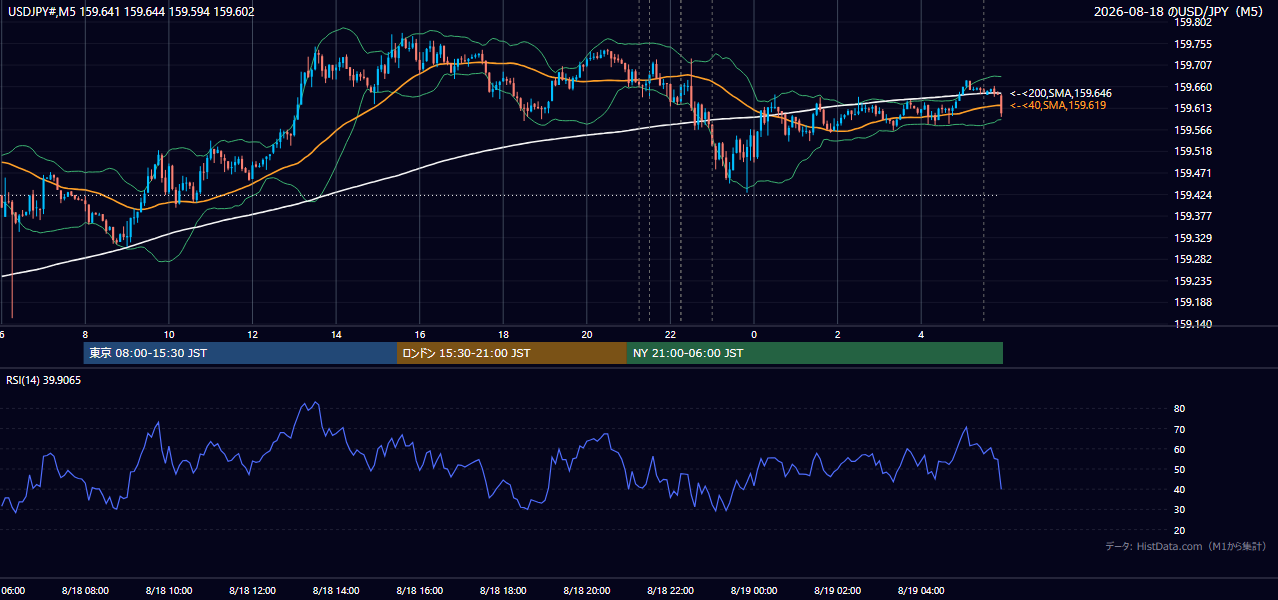This screenshot has height=600, width=1278.
Task: Select the NY 21:00-06:00 JST session bar
Action: coord(815,353)
